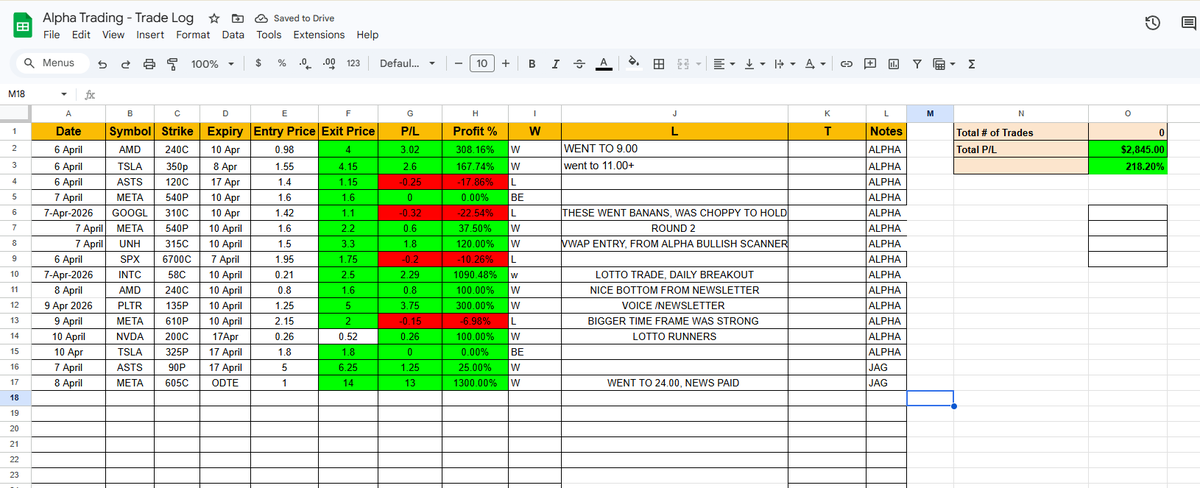Open the Edit menu
1200x488 pixels.
point(83,34)
